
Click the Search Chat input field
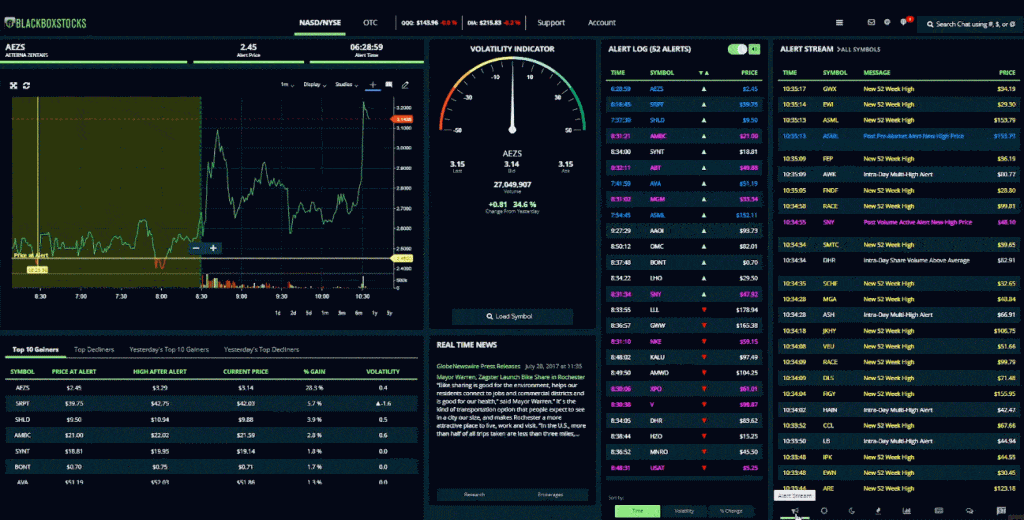coord(971,24)
